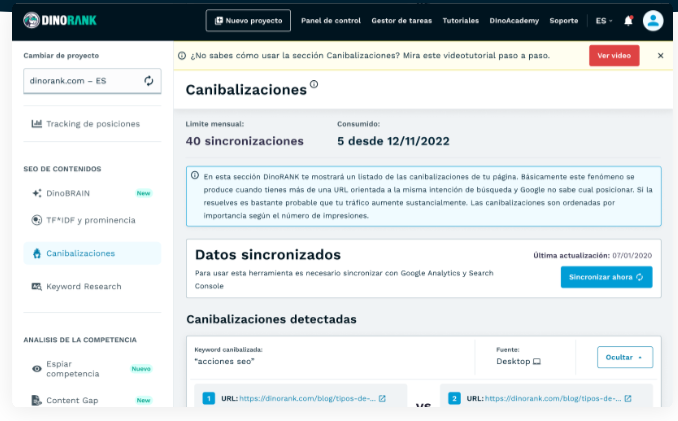678x421 pixels.
Task: Click the Desktop monitor icon
Action: [x=537, y=361]
